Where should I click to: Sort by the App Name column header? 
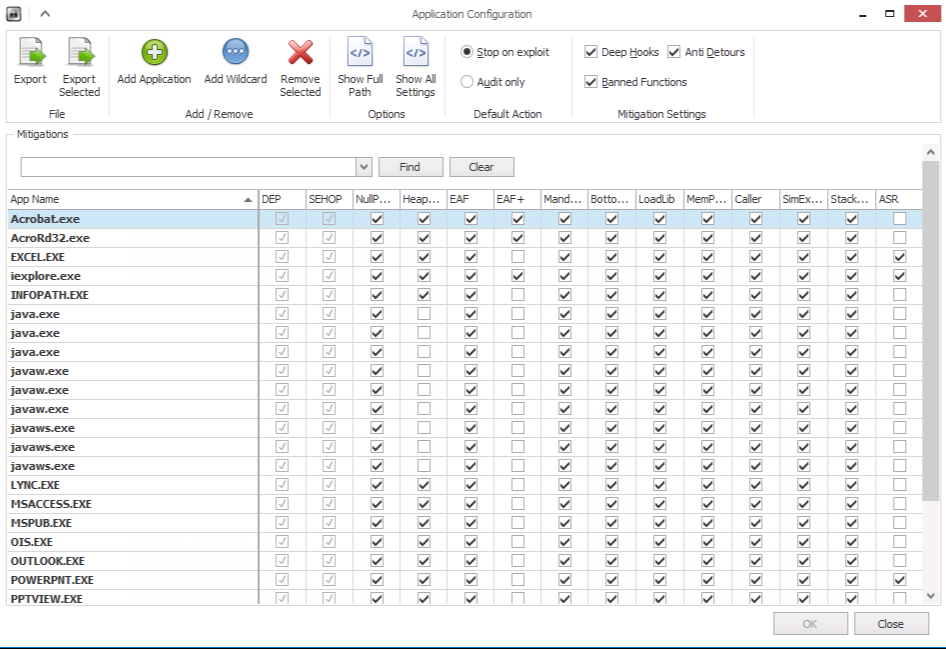tap(130, 199)
